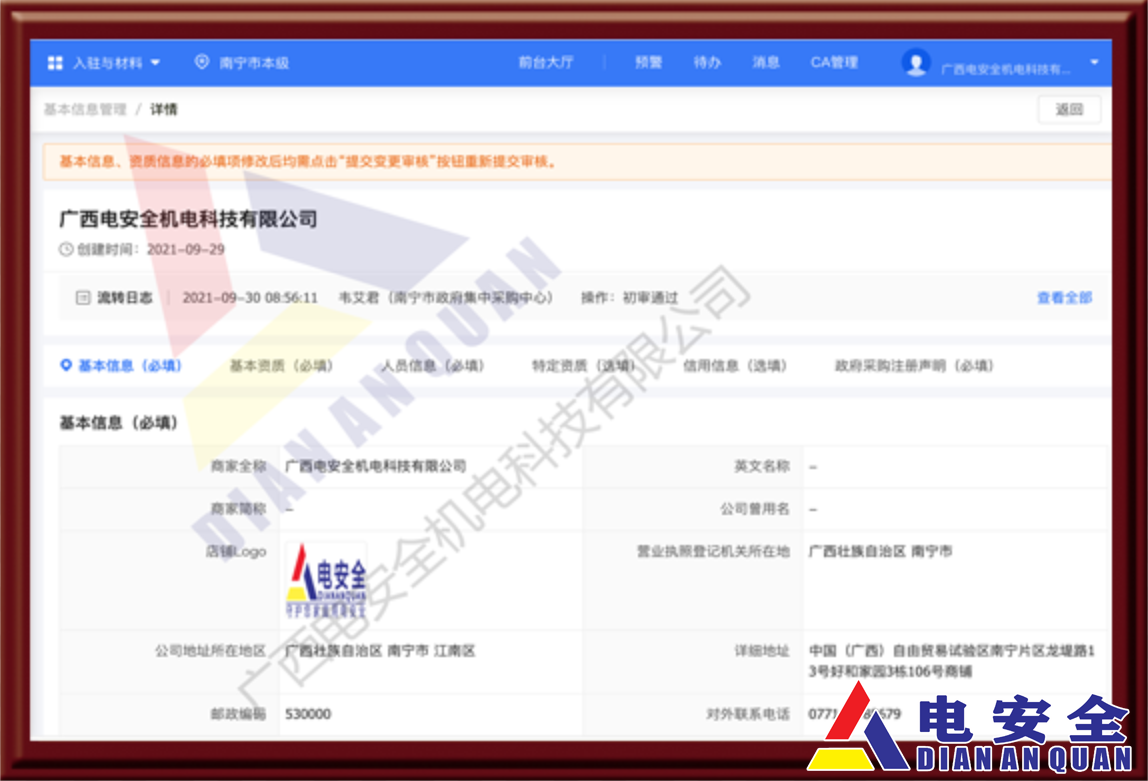The image size is (1148, 781).
Task: Expand the 入驻与材料 dropdown arrow
Action: pos(155,63)
